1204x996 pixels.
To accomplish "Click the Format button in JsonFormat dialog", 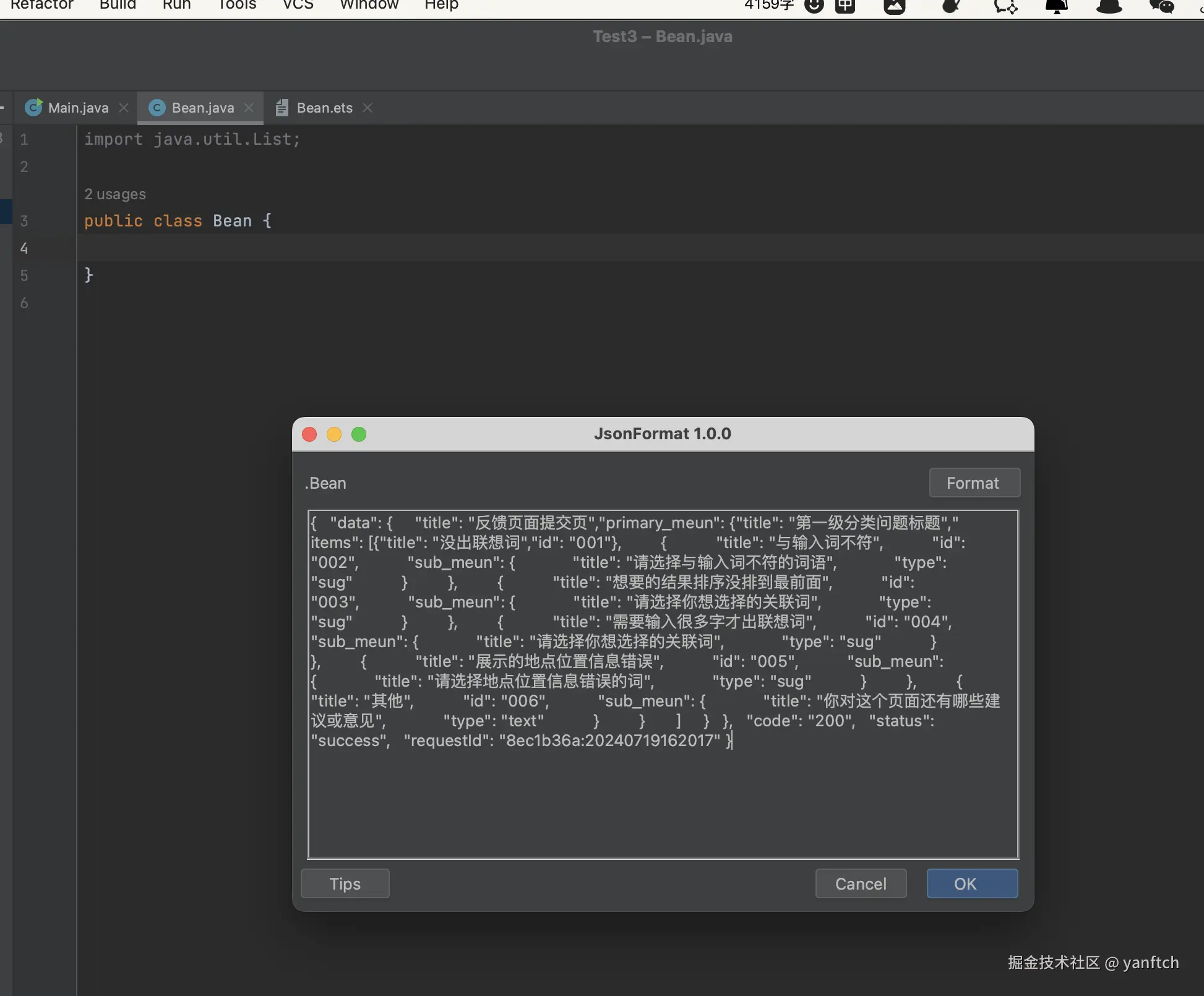I will pyautogui.click(x=974, y=483).
